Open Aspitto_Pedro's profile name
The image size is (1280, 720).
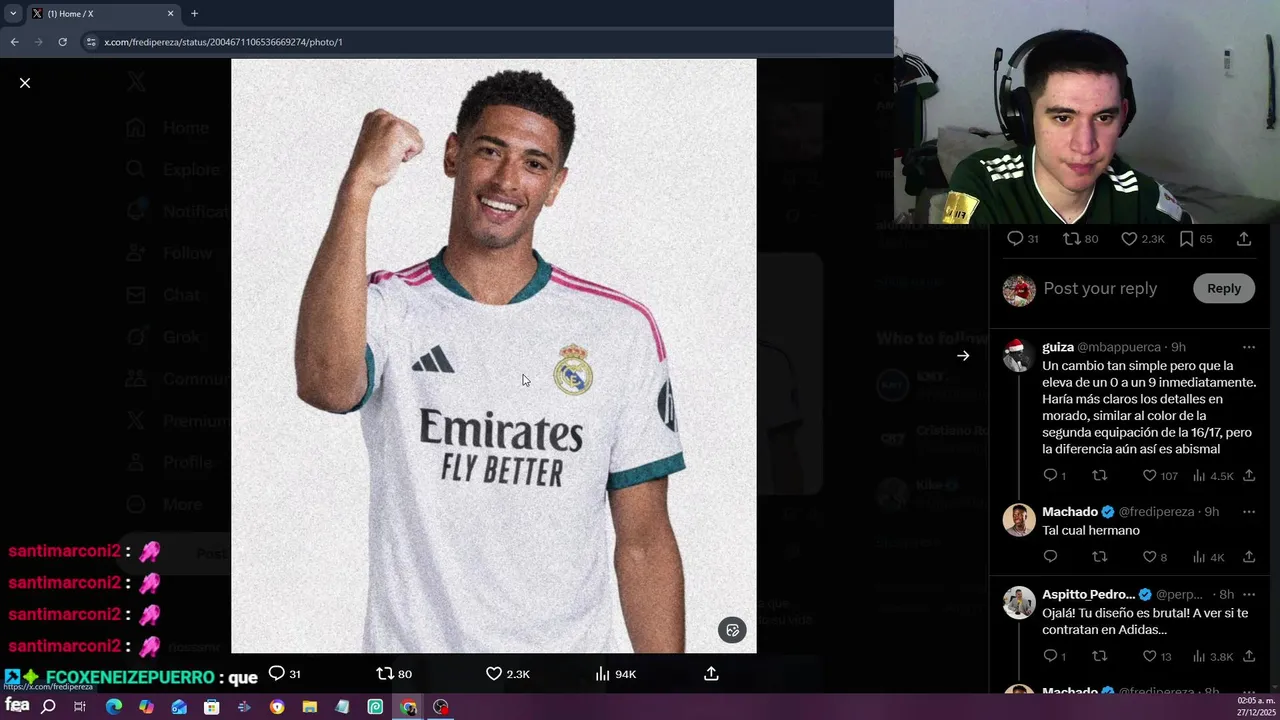click(1088, 594)
